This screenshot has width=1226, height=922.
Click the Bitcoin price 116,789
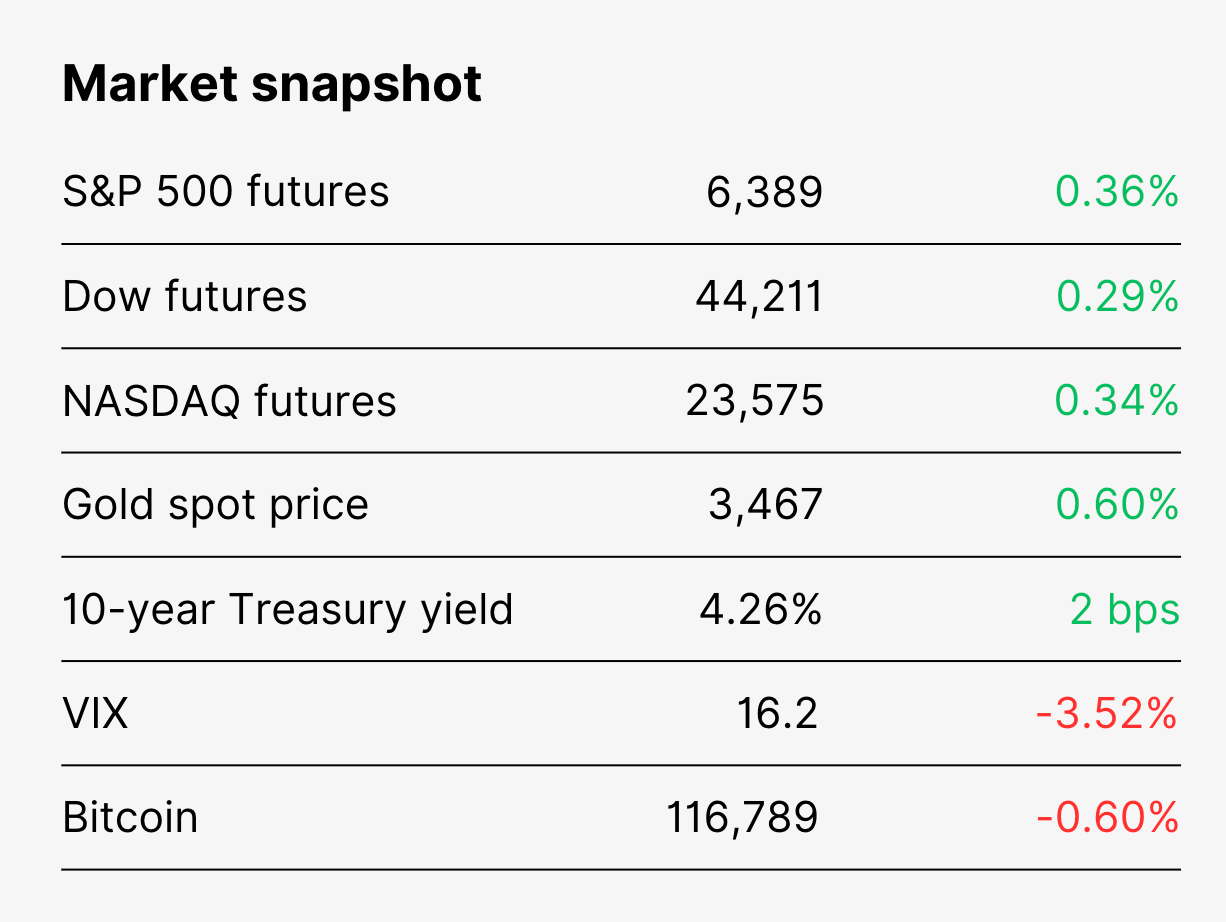click(743, 819)
